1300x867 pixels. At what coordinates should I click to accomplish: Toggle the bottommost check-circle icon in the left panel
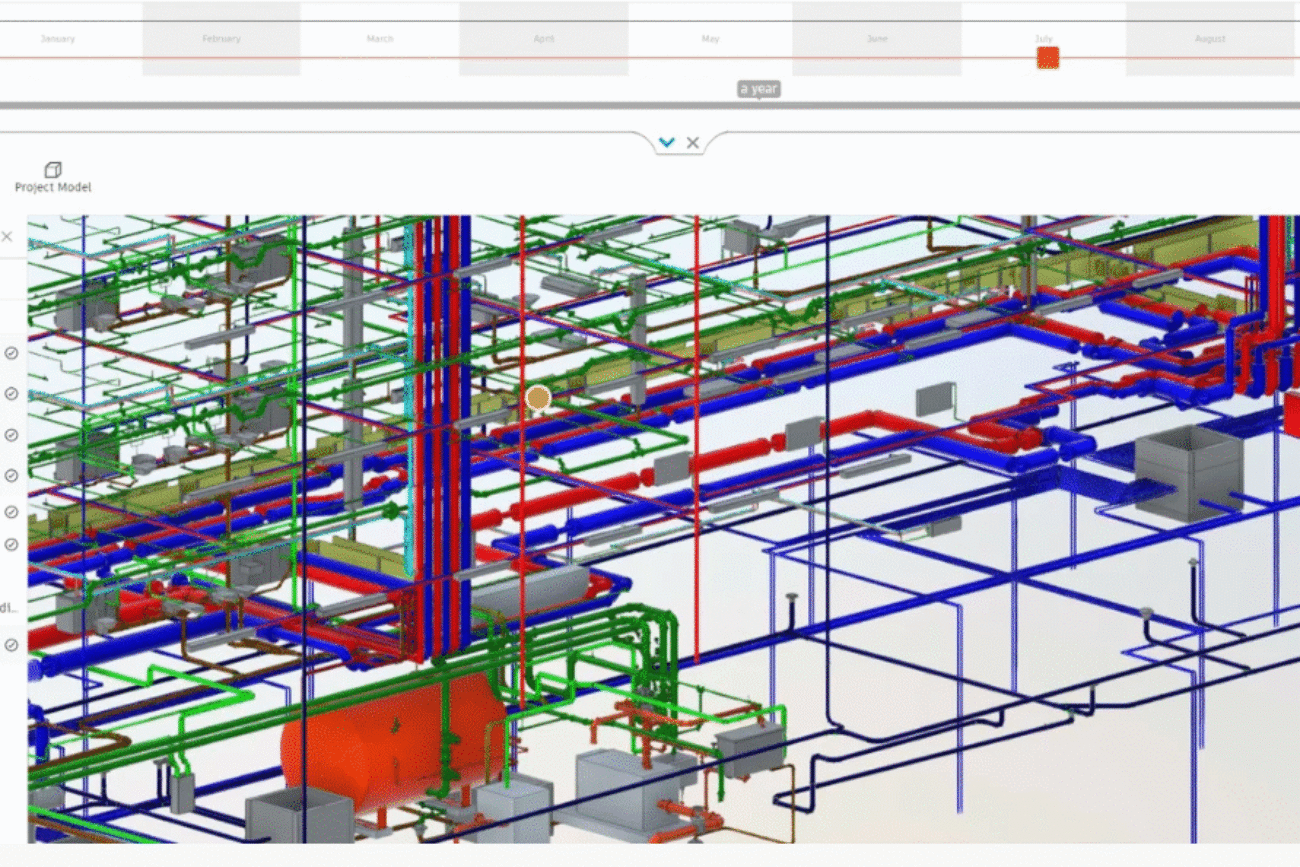[11, 645]
